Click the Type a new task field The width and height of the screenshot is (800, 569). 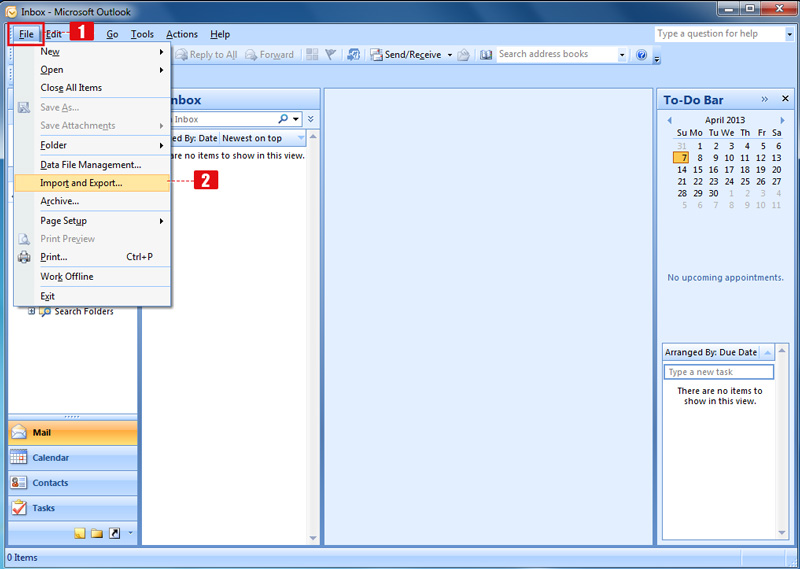click(718, 372)
